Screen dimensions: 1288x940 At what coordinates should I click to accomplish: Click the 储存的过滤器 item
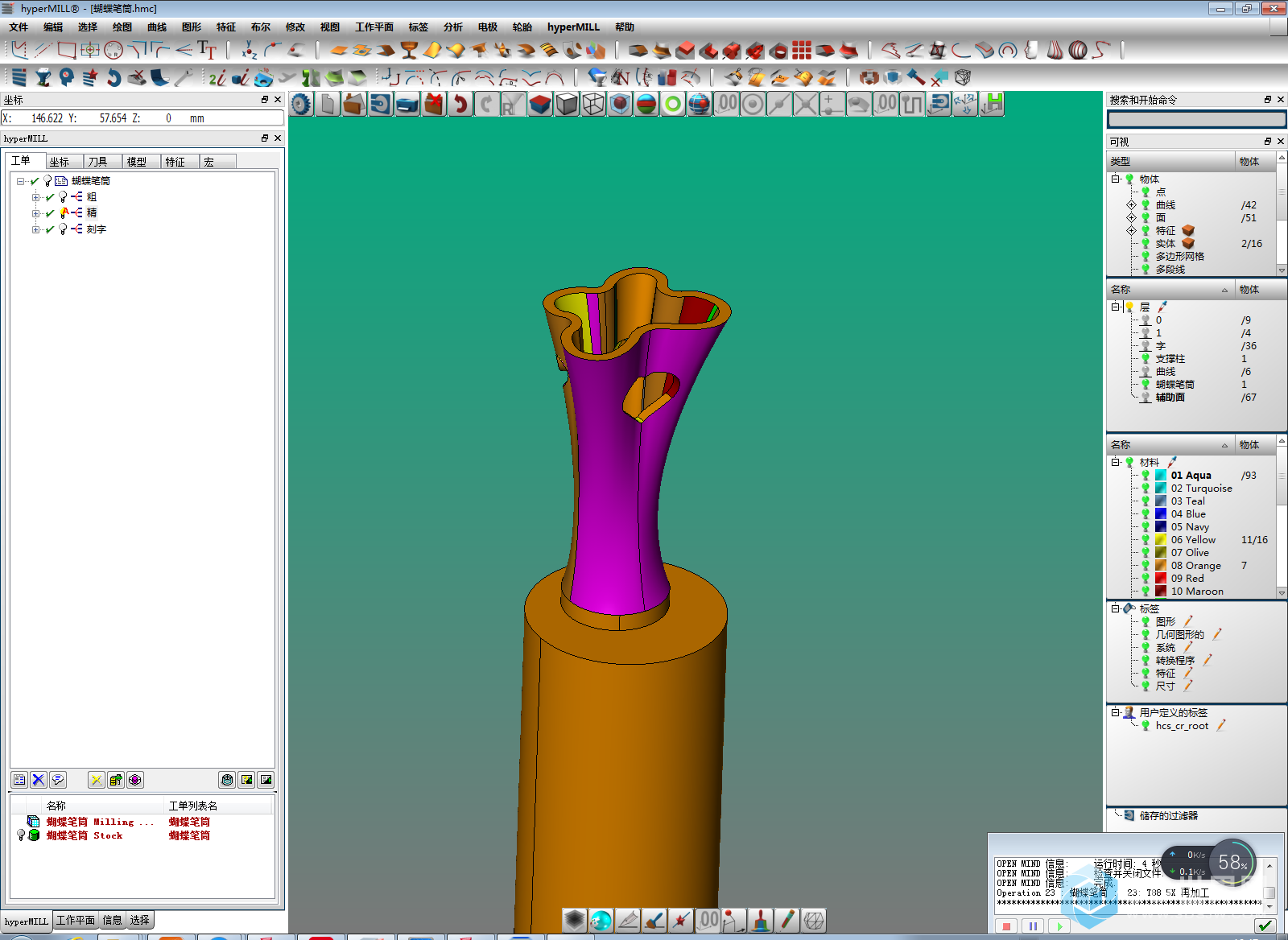[1168, 816]
